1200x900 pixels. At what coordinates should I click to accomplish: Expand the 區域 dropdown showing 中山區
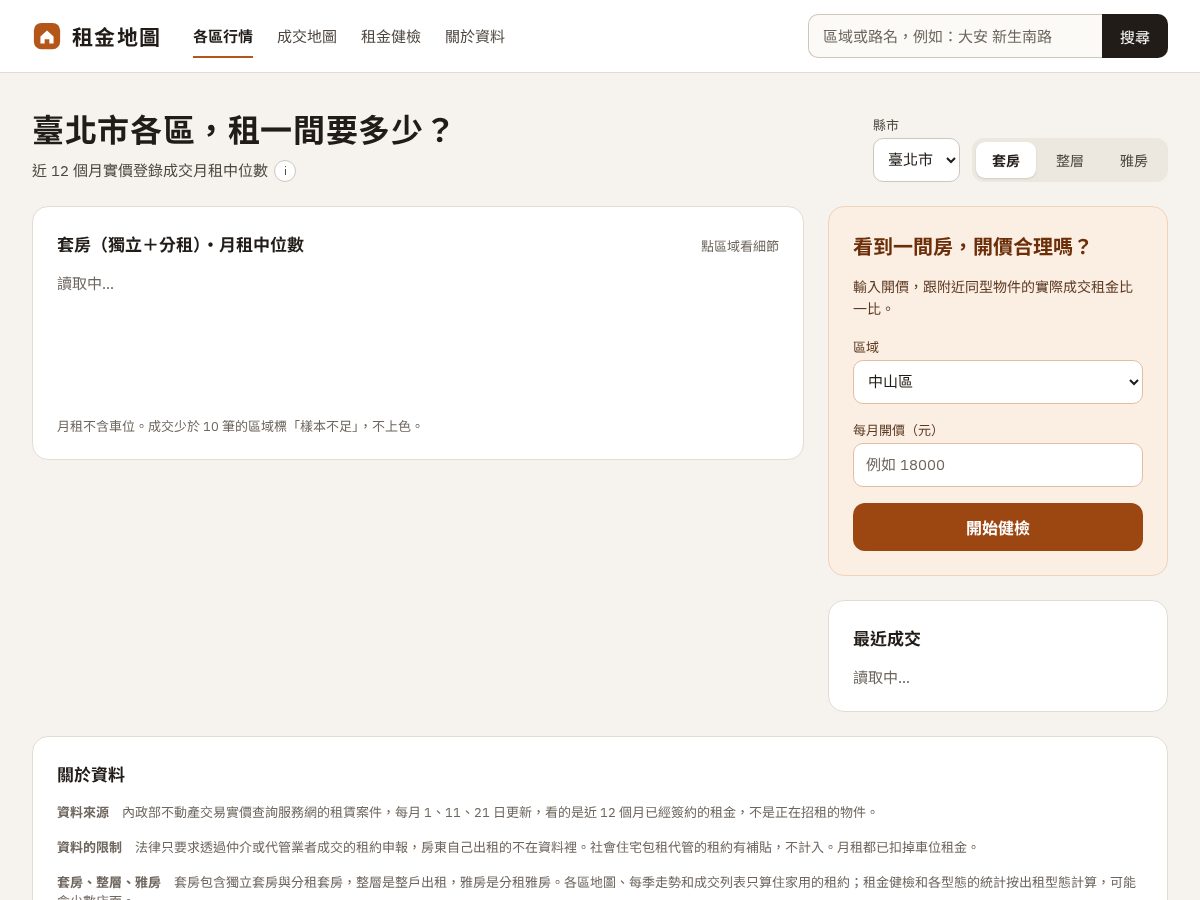coord(998,382)
